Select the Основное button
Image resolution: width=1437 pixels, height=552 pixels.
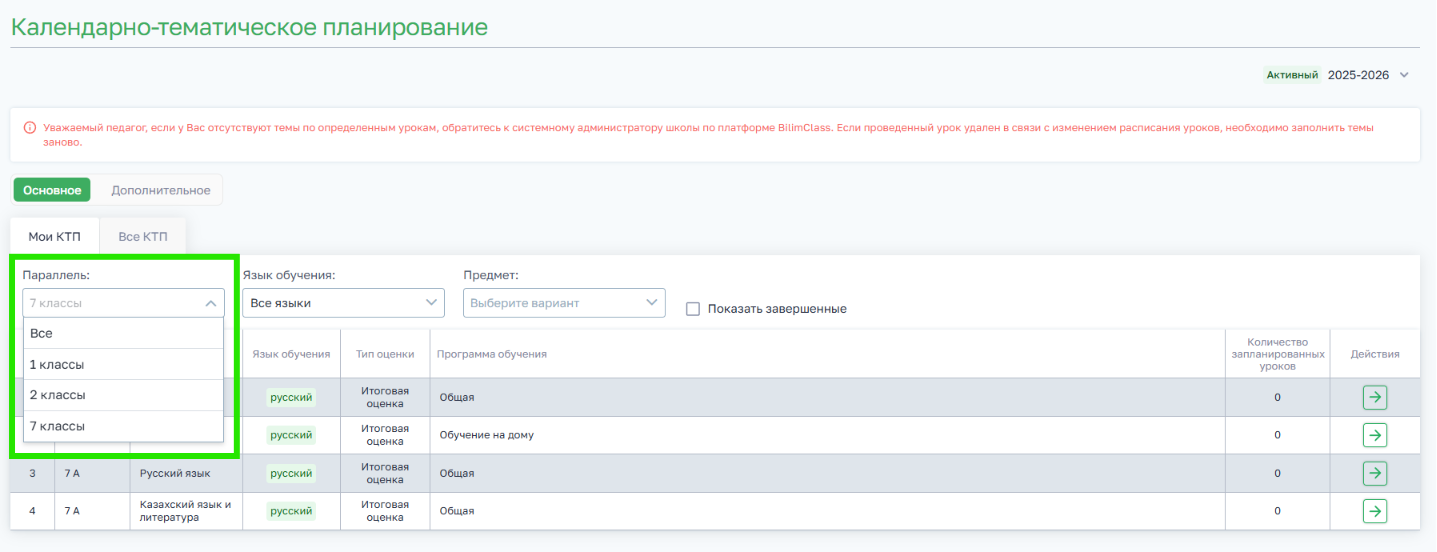[x=52, y=190]
